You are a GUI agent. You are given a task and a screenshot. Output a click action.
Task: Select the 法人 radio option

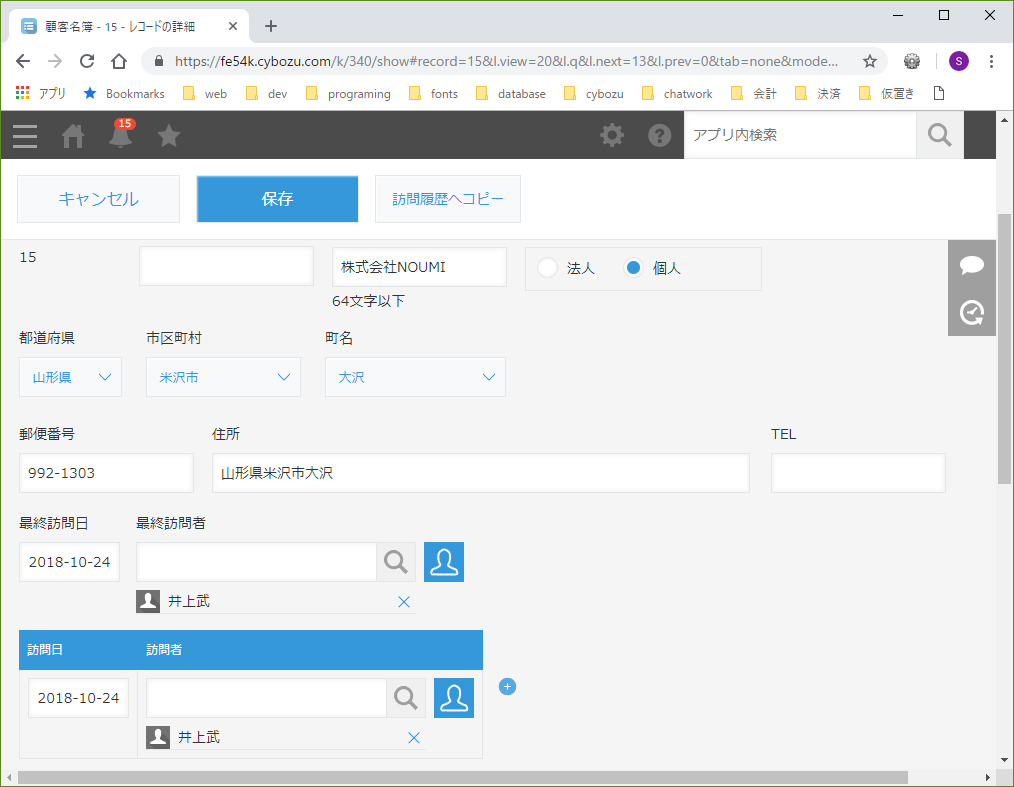click(547, 268)
